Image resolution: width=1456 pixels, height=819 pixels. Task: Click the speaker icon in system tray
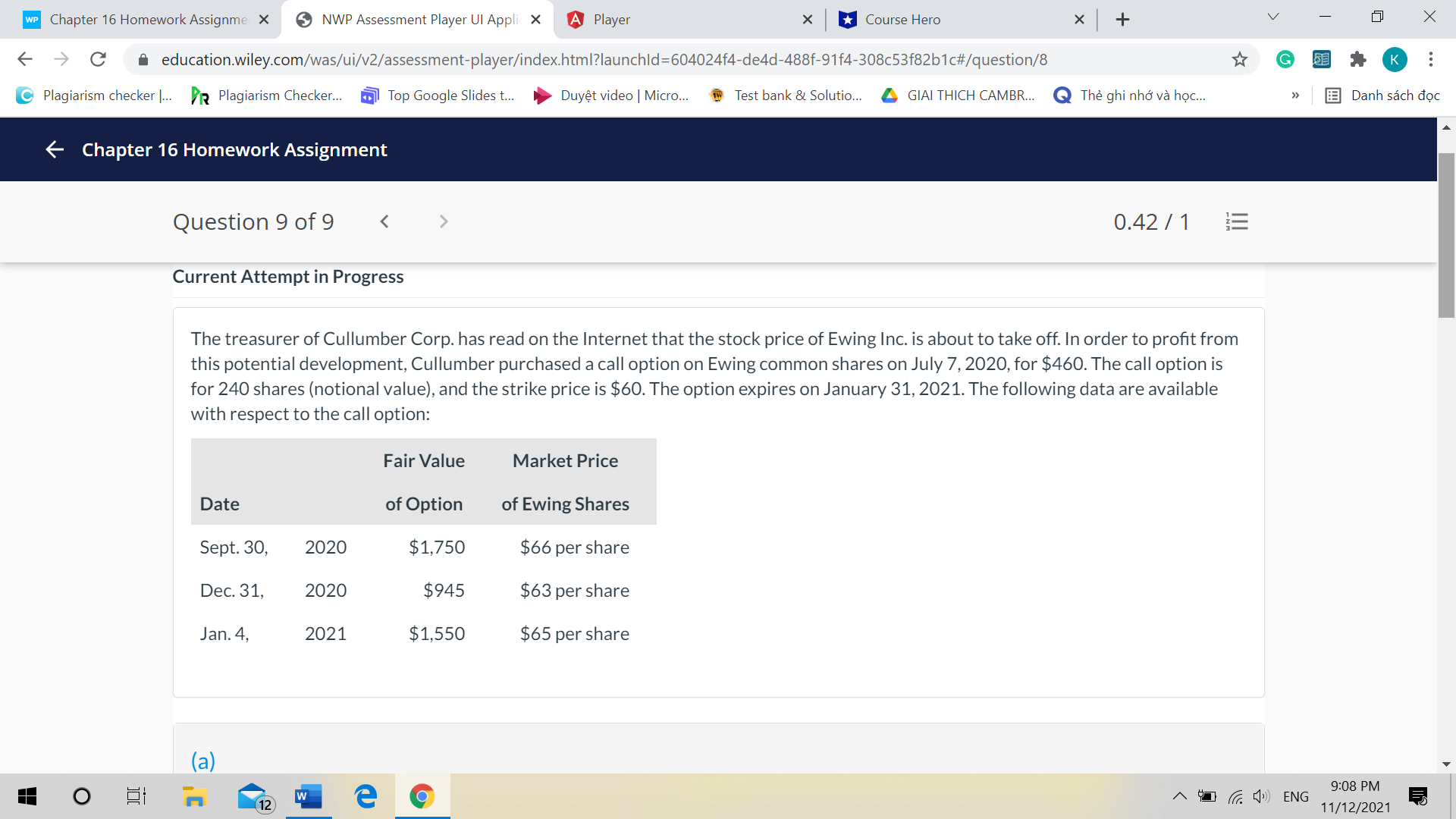[1261, 796]
